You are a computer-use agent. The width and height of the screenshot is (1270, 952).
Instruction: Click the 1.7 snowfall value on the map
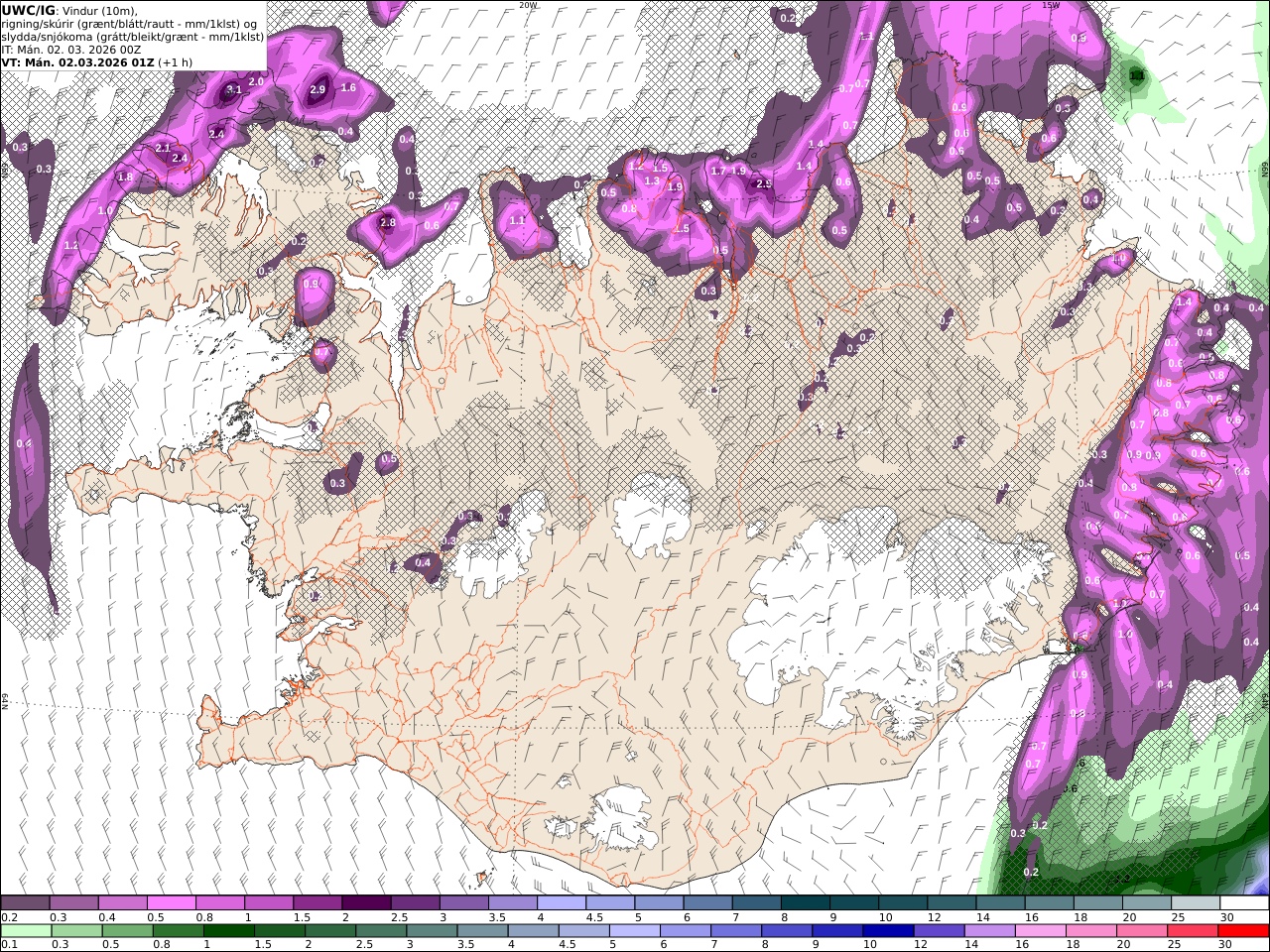click(x=719, y=172)
